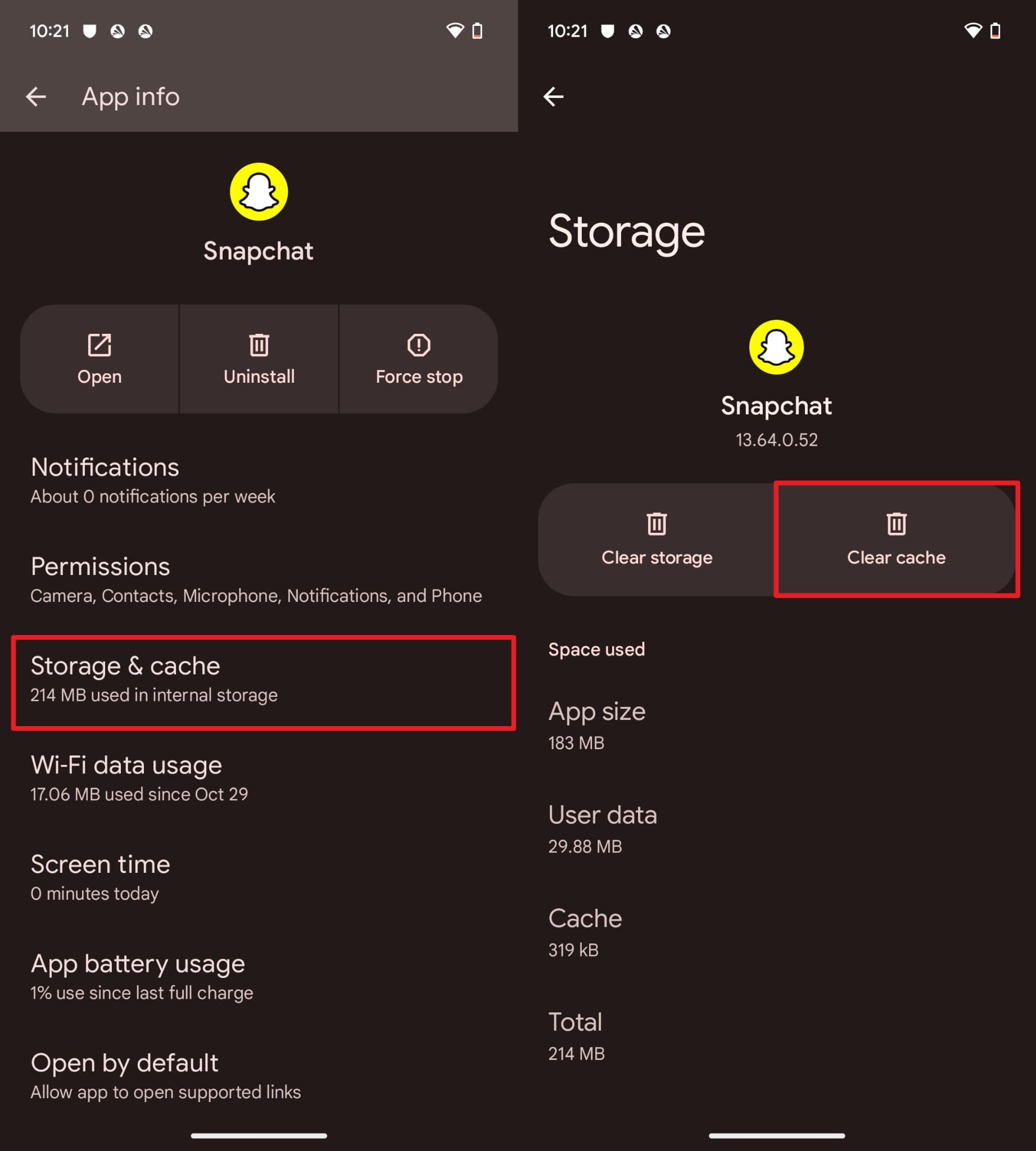Uninstall Snapchat with the trash button
1036x1151 pixels.
click(259, 359)
